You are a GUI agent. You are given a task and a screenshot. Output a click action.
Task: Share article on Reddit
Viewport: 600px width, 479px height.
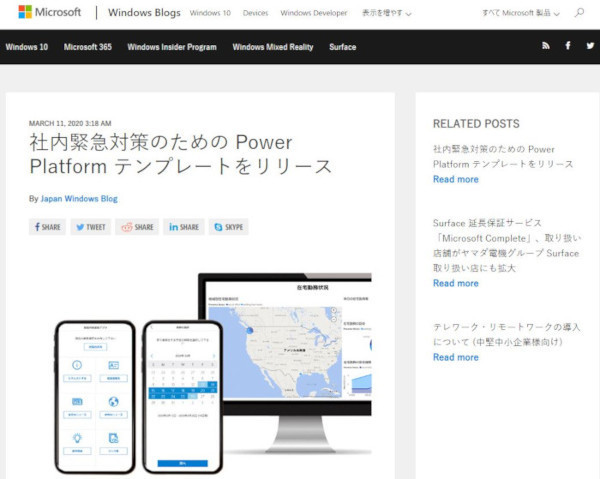point(137,227)
